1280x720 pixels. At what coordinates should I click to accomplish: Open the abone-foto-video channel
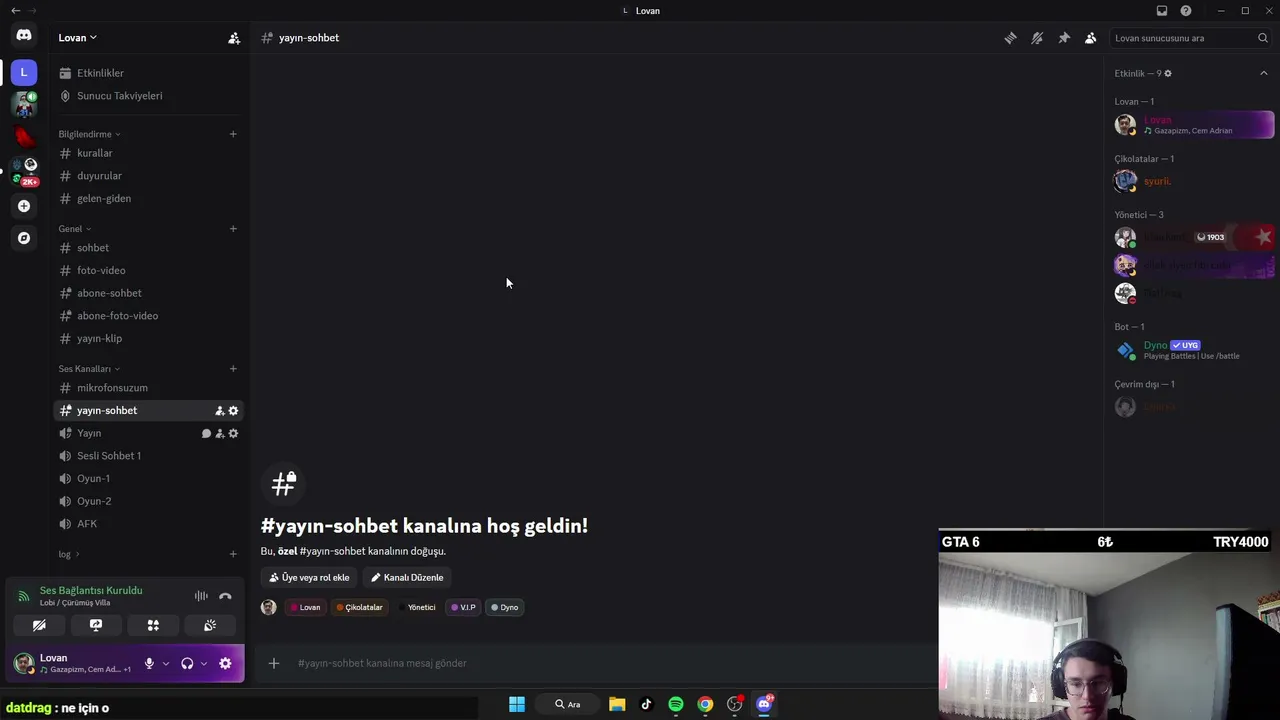148,316
